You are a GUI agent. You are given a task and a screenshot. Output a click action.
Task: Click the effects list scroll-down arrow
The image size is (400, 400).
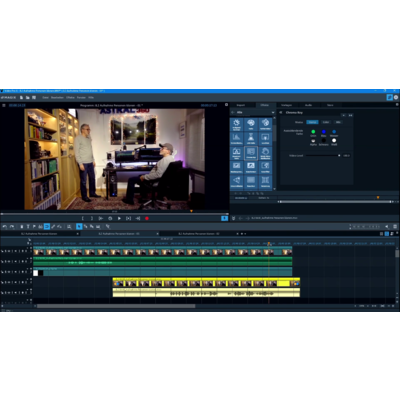[x=274, y=189]
